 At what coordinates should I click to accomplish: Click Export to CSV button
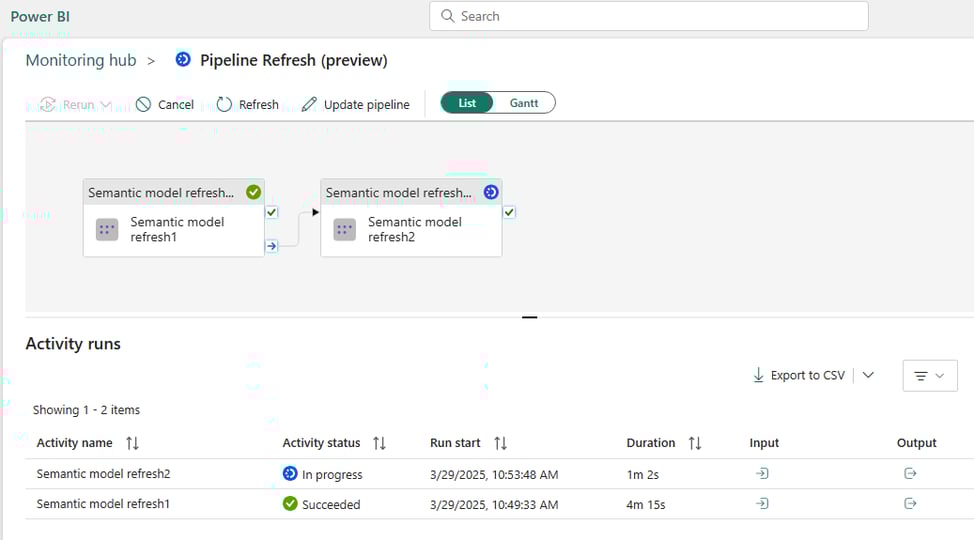click(x=799, y=375)
